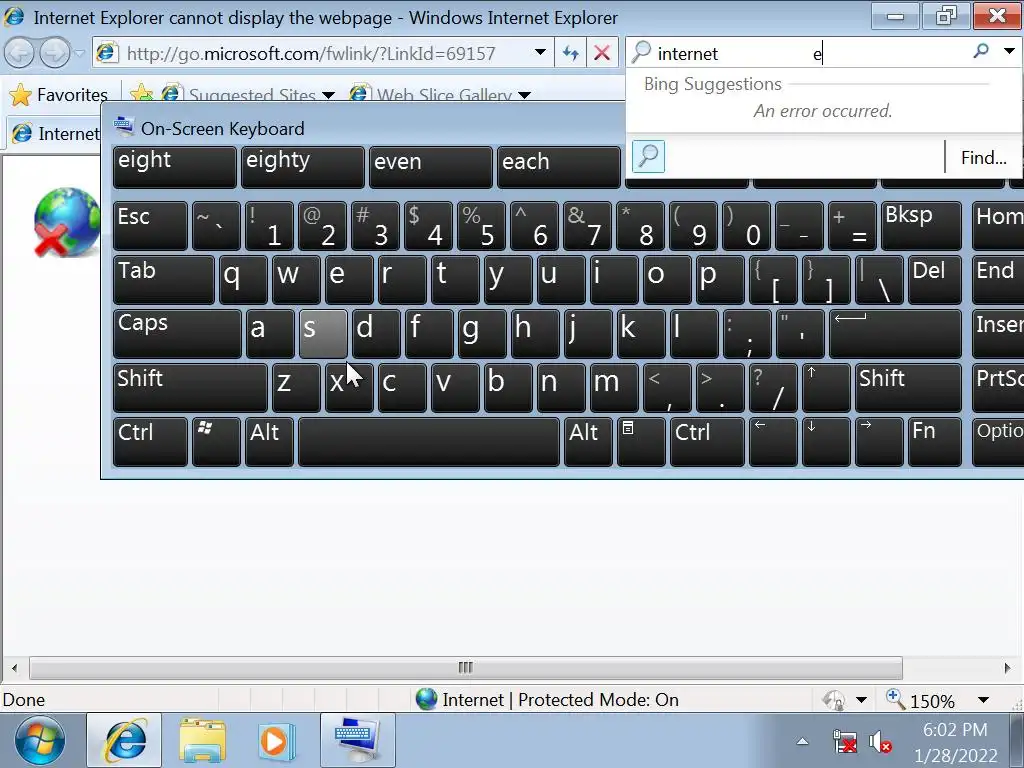Toggle the right Ctrl key
Image resolution: width=1024 pixels, height=768 pixels.
(x=707, y=442)
